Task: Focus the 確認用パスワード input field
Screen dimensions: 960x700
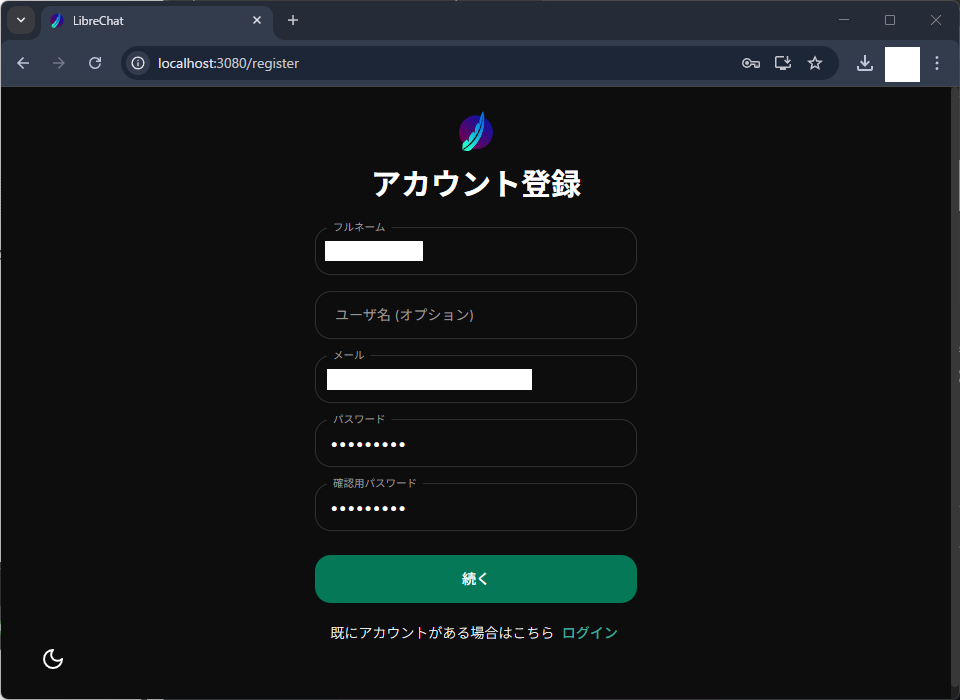Action: (476, 507)
